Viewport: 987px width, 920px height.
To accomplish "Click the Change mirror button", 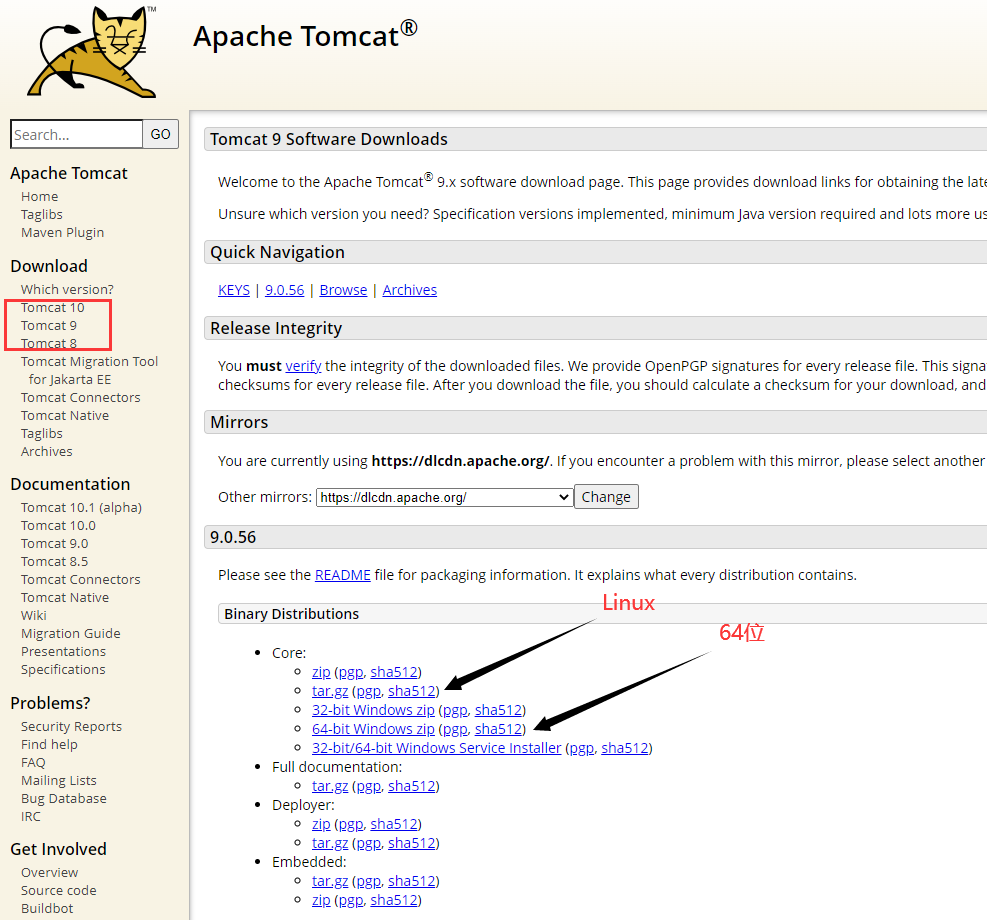I will pyautogui.click(x=606, y=497).
